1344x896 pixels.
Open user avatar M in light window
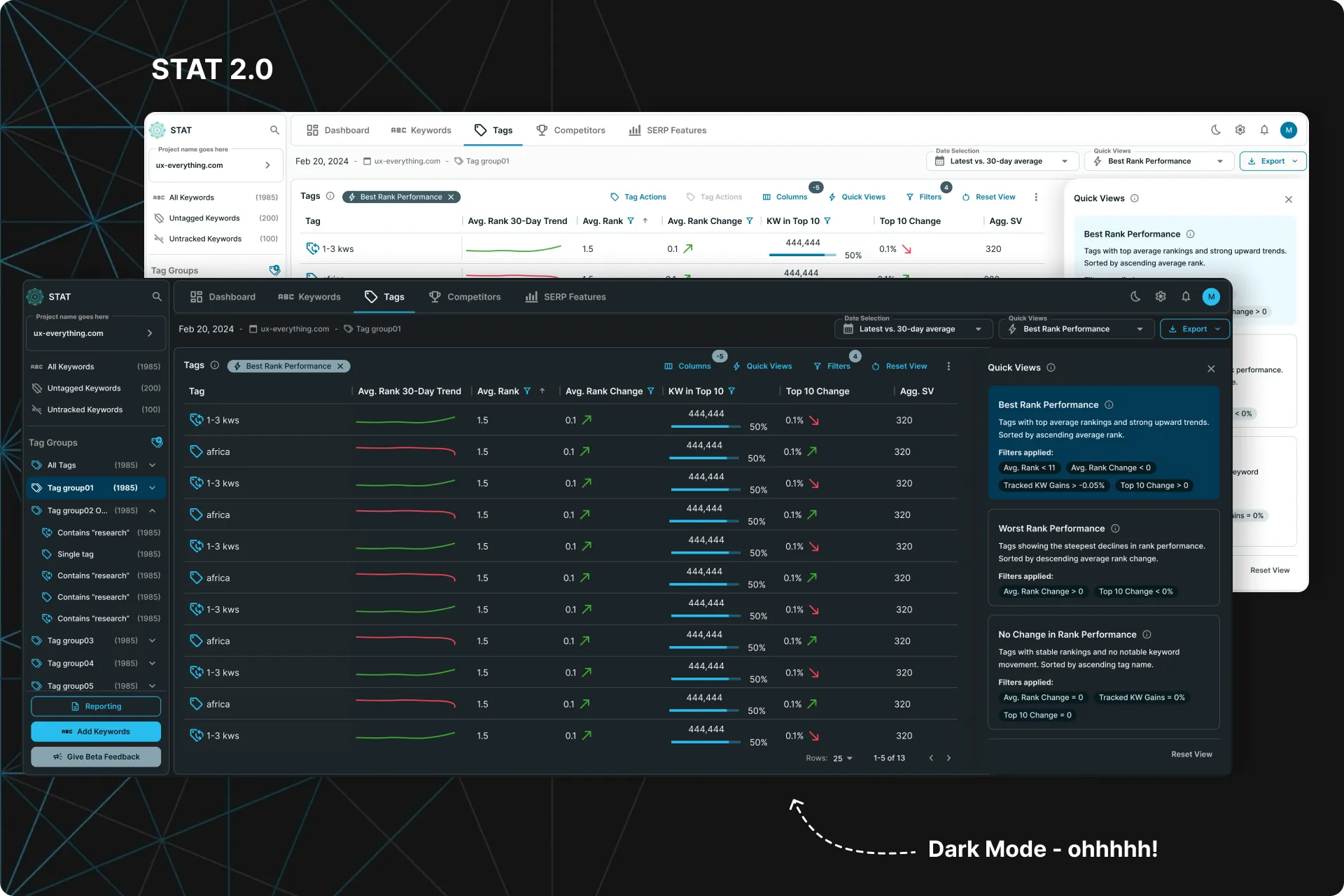(1289, 130)
